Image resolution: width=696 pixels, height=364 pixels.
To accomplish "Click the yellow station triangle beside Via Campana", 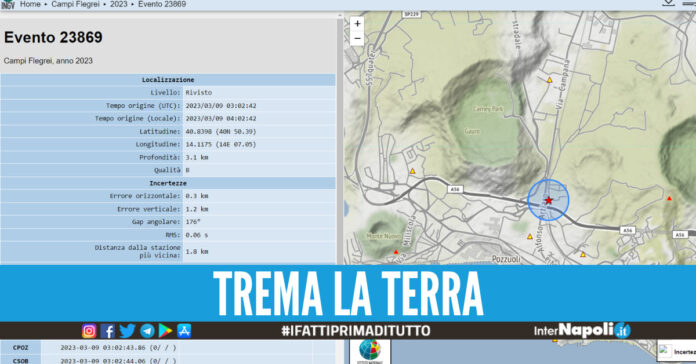I will (x=550, y=80).
